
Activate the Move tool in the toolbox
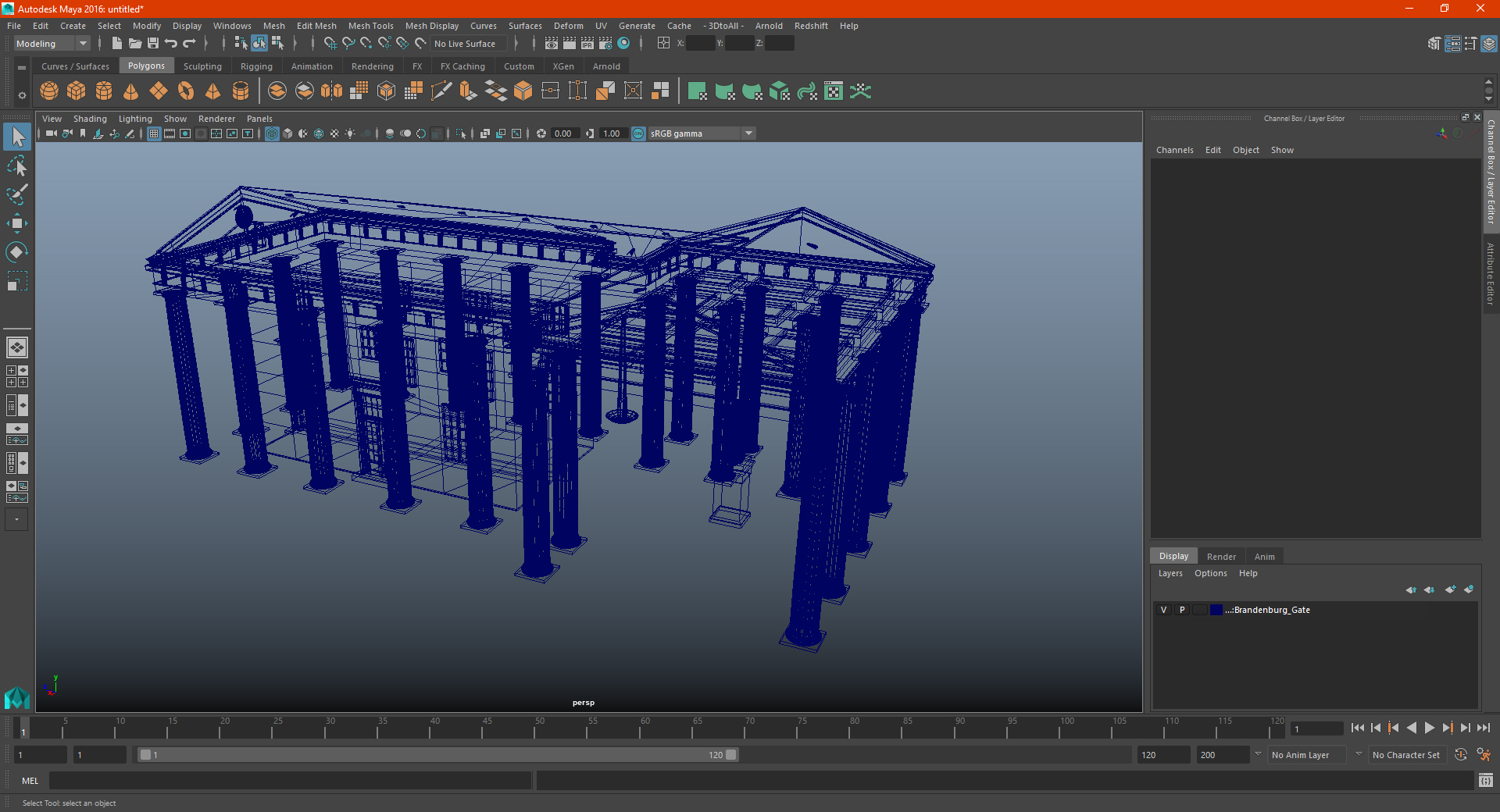17,223
